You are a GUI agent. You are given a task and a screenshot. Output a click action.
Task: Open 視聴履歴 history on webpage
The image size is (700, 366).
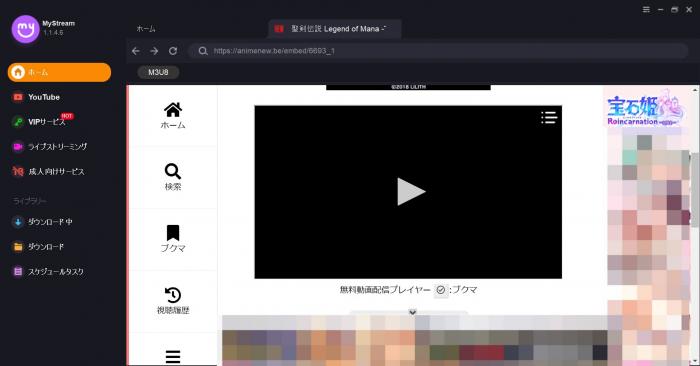[x=173, y=300]
